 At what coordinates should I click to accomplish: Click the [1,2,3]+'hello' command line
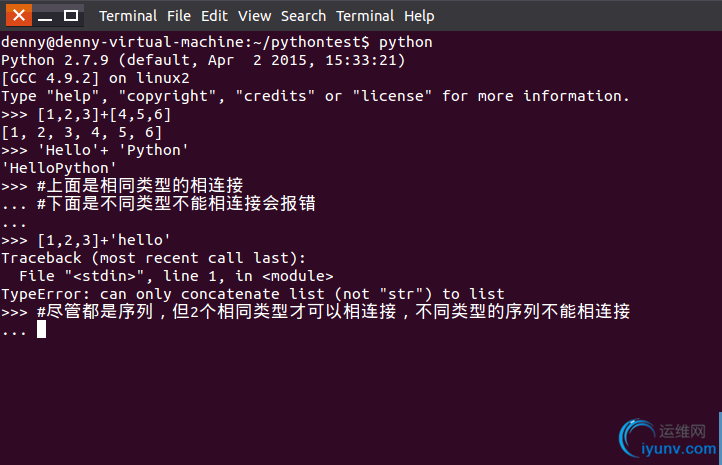tap(86, 240)
